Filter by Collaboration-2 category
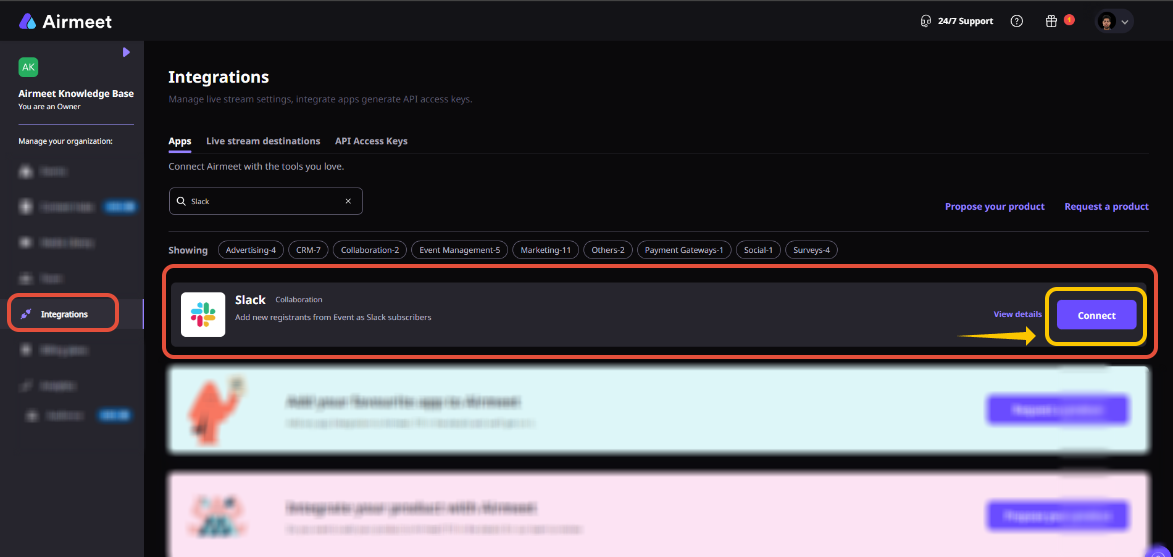Viewport: 1173px width, 557px height. coord(370,250)
